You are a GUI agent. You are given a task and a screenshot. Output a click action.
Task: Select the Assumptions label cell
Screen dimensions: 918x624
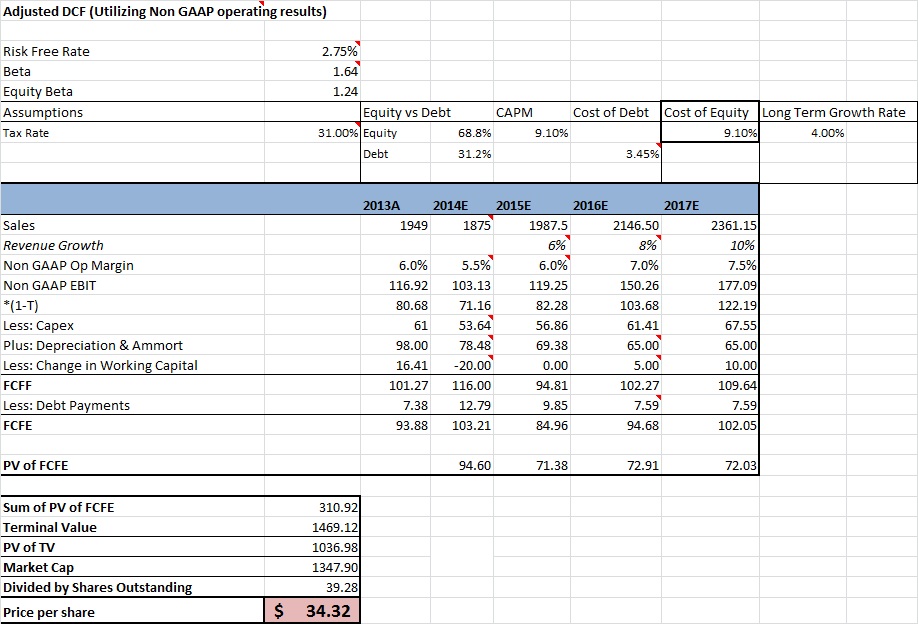(x=132, y=112)
